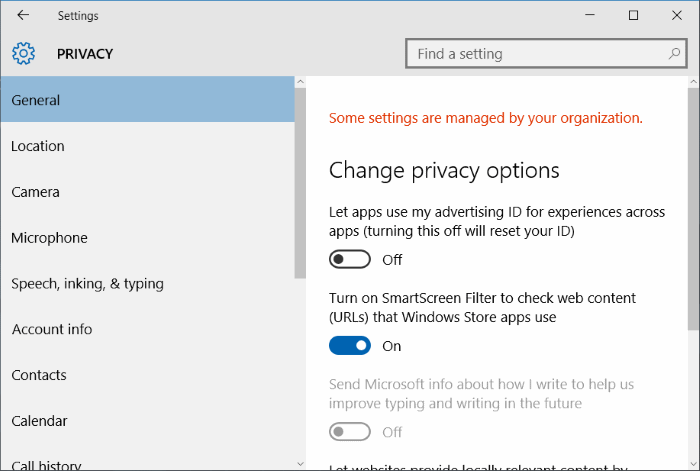Click content pane scroll down arrow

click(x=694, y=464)
